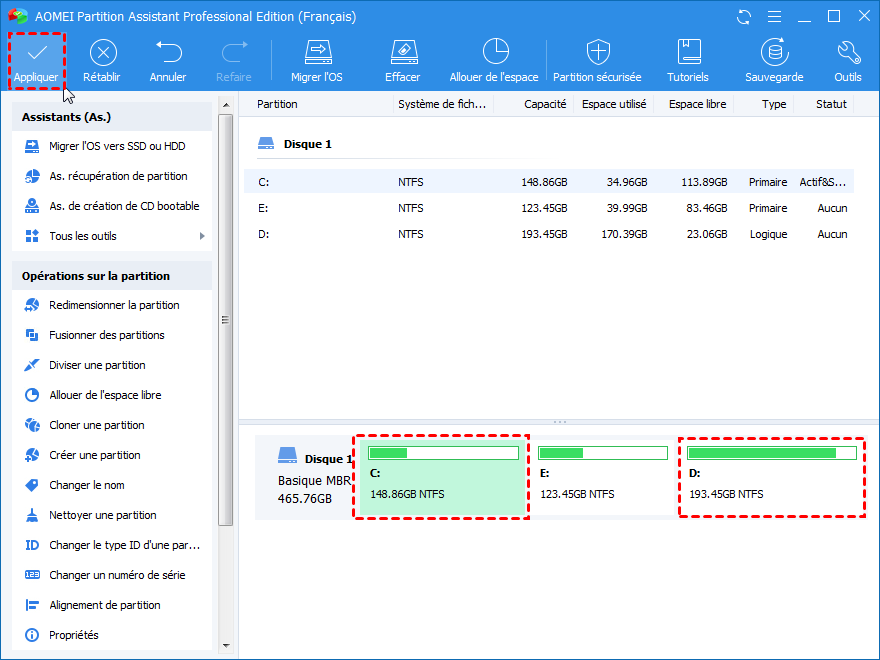Image resolution: width=880 pixels, height=660 pixels.
Task: Click the Annuler undo arrow
Action: click(168, 52)
